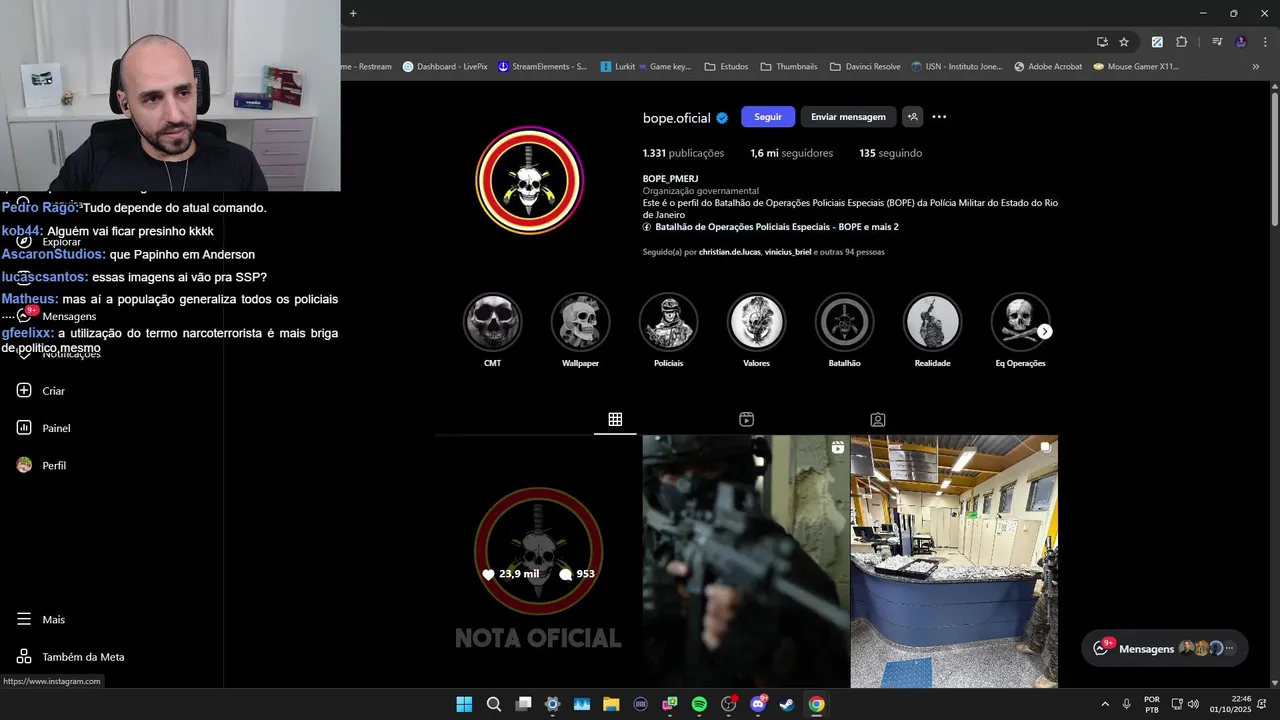
Task: Open the browser extensions puzzle icon
Action: [x=1181, y=42]
